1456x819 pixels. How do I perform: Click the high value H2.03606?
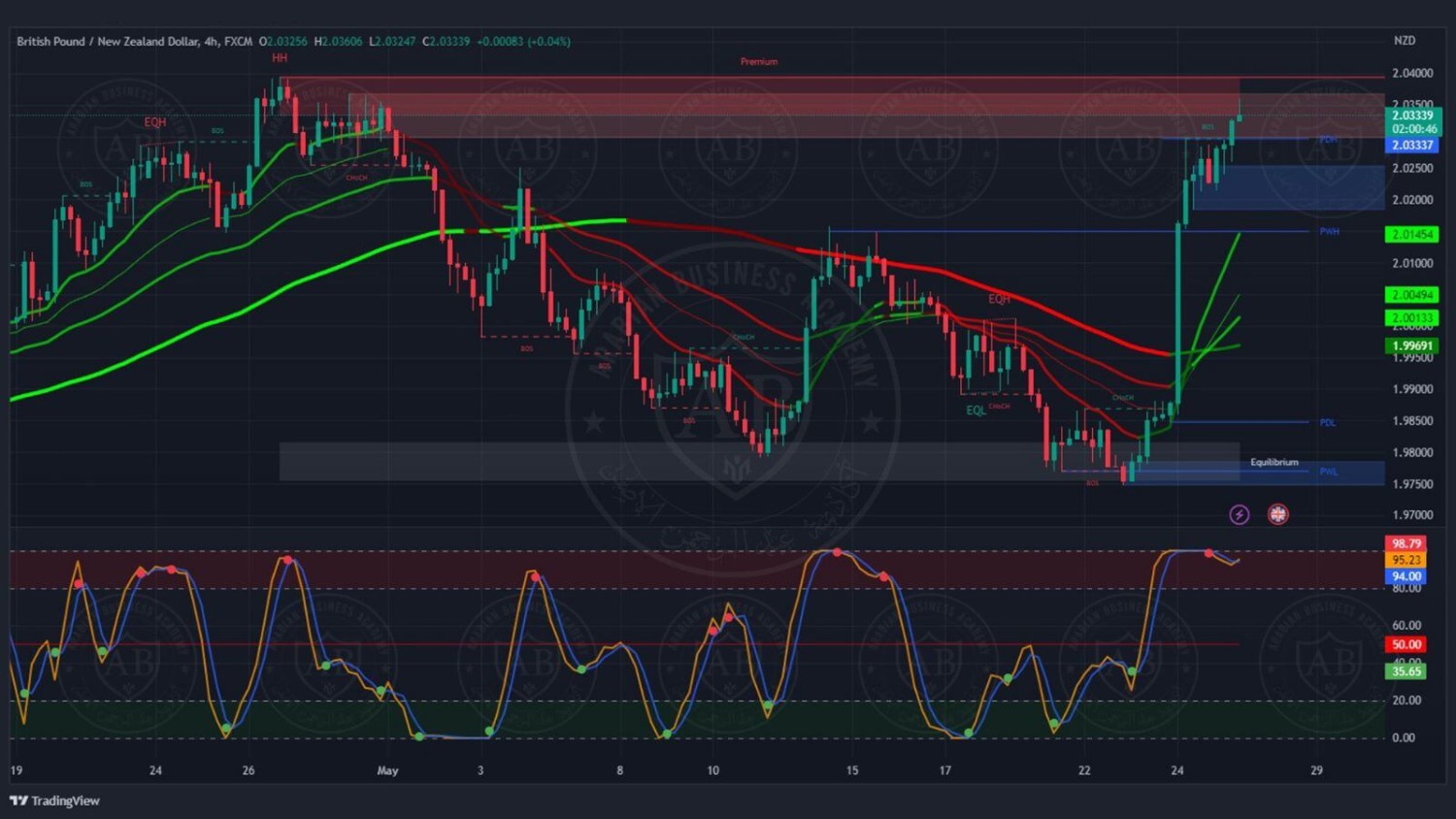coord(339,42)
